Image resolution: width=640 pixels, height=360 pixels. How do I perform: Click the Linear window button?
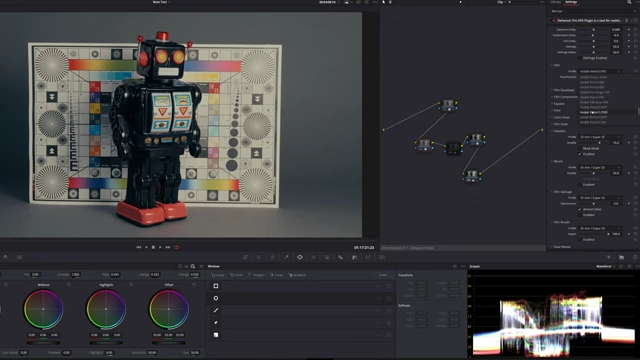[218, 275]
